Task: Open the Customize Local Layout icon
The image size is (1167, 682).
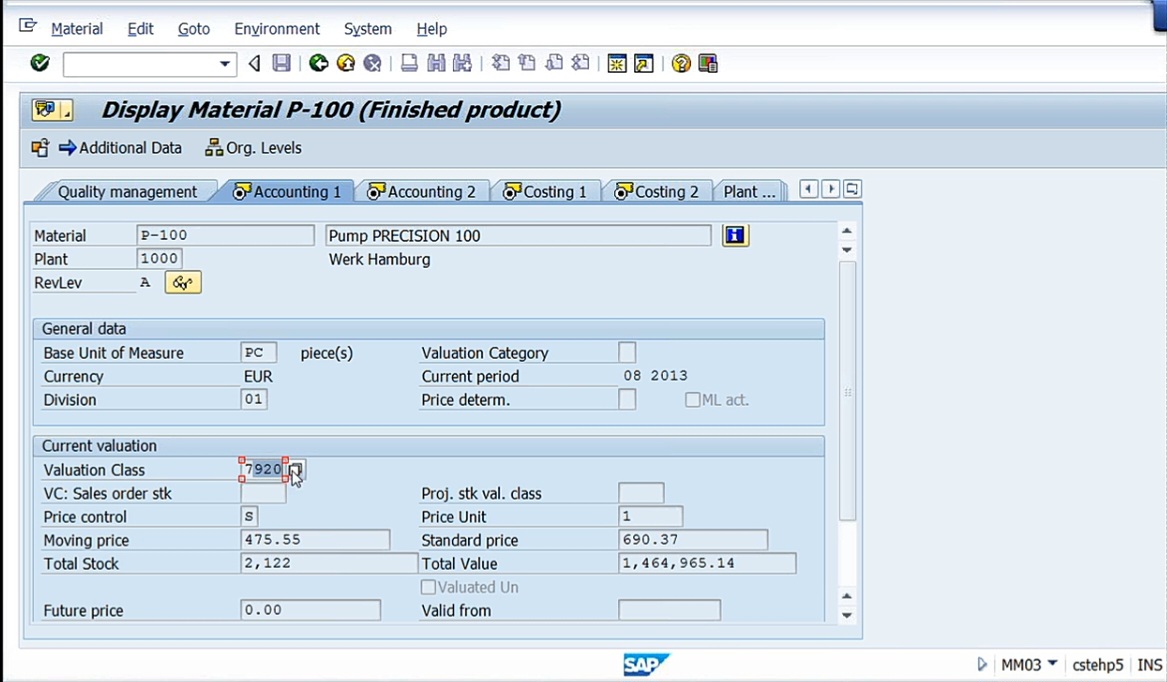Action: 708,63
